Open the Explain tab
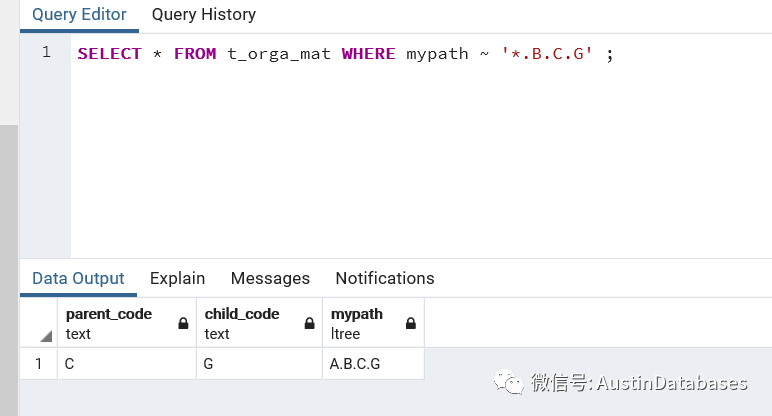 click(177, 278)
